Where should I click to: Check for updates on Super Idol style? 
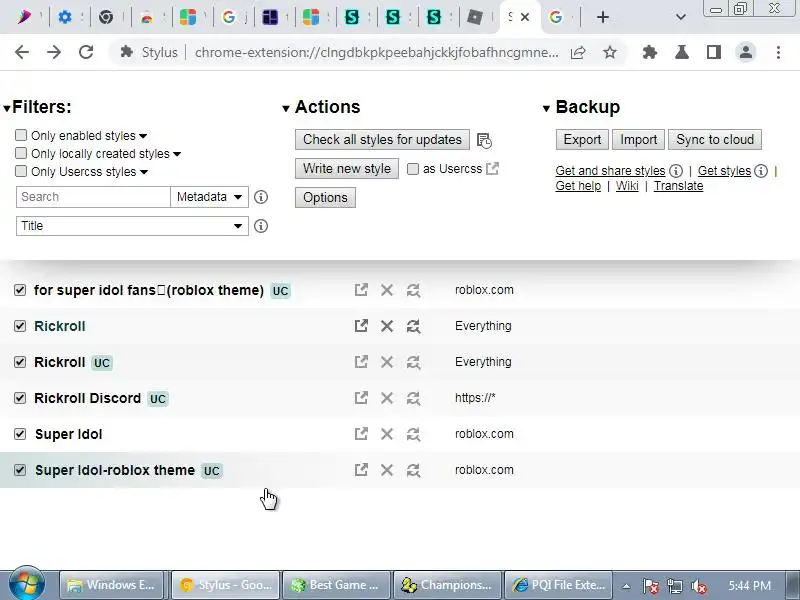pyautogui.click(x=413, y=434)
